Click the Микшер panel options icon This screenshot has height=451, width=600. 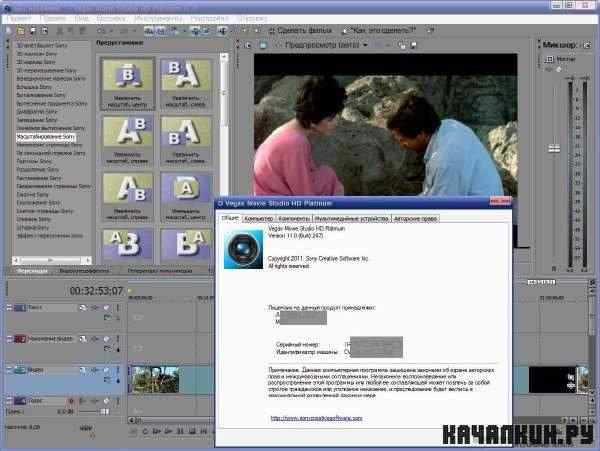587,45
